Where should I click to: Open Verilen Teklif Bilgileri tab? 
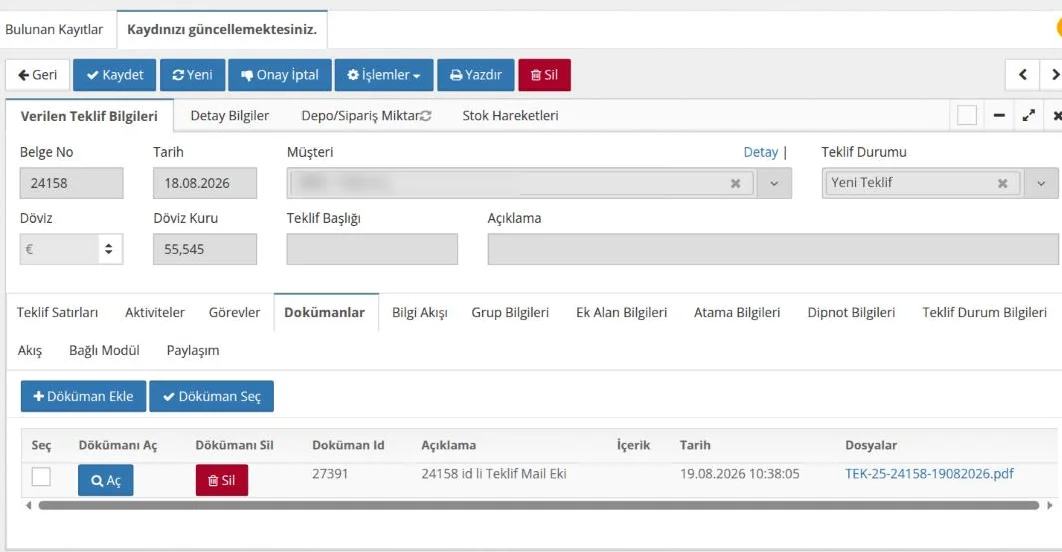pyautogui.click(x=89, y=116)
